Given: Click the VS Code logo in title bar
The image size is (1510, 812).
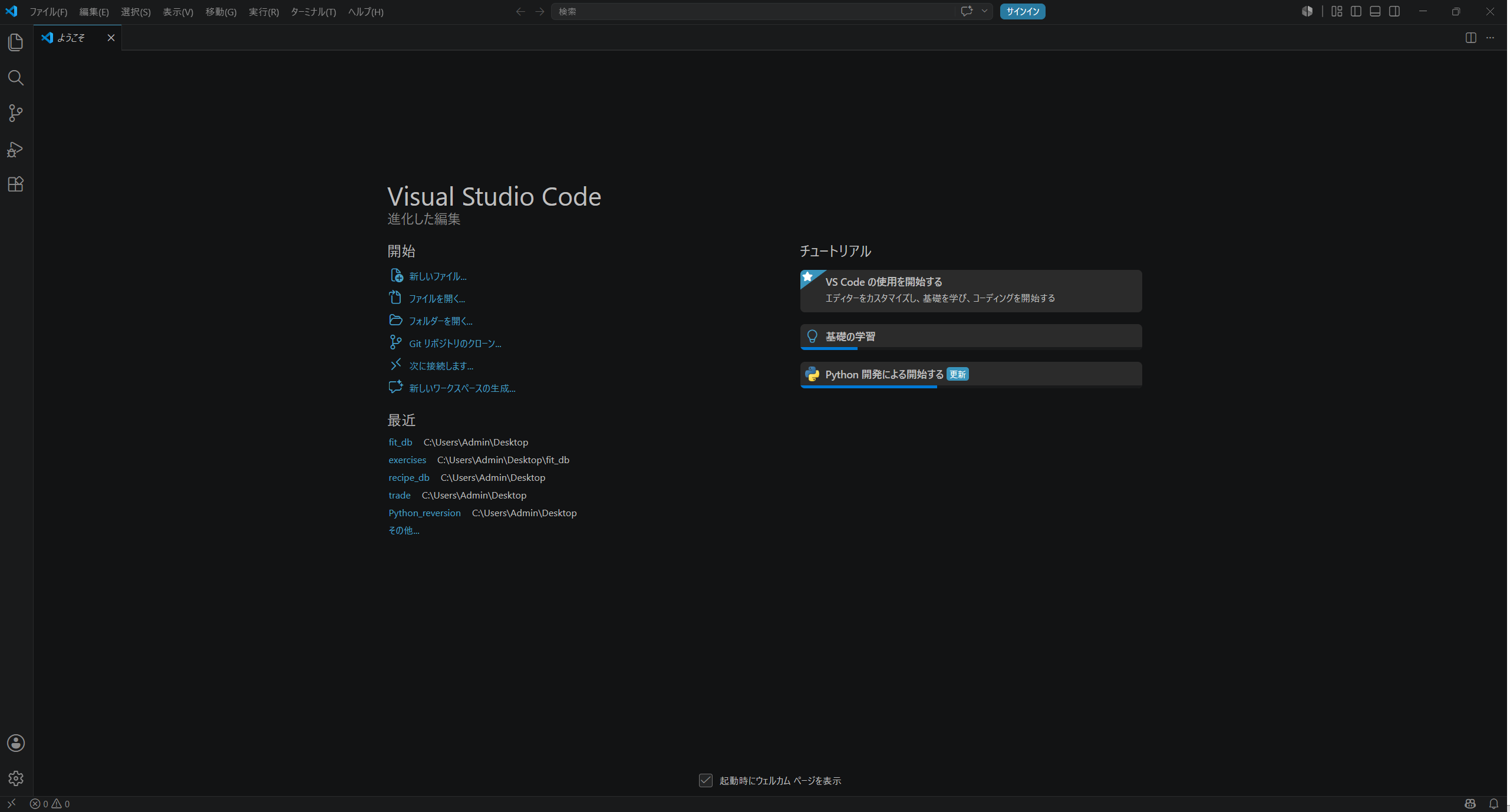Looking at the screenshot, I should (11, 11).
